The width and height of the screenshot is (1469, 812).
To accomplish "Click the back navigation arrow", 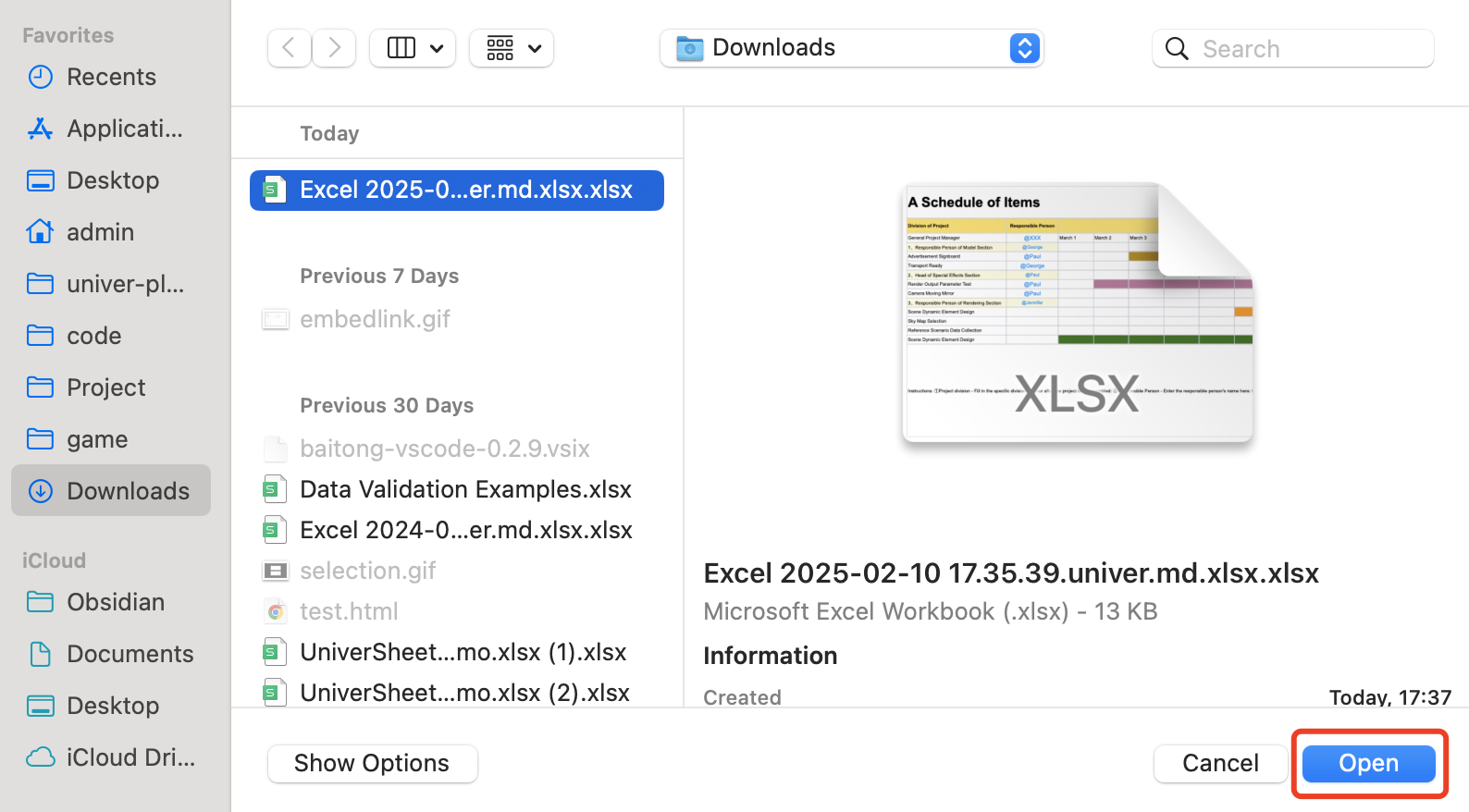I will point(289,48).
